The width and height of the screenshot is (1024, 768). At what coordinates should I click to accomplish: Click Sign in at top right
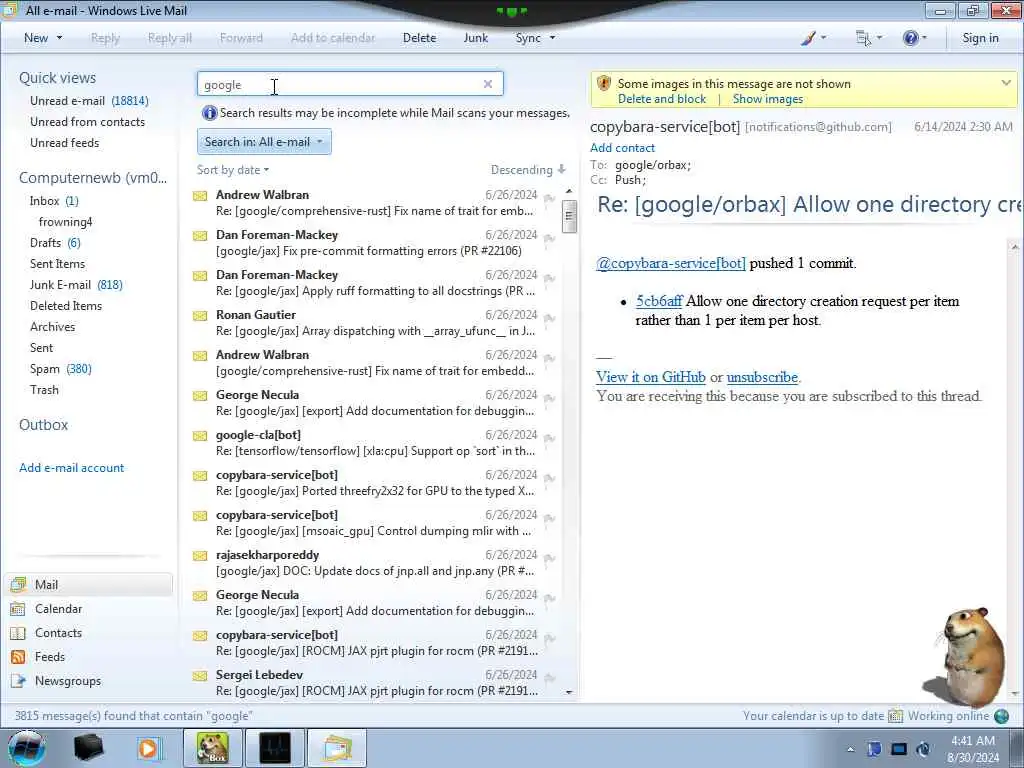tap(980, 38)
